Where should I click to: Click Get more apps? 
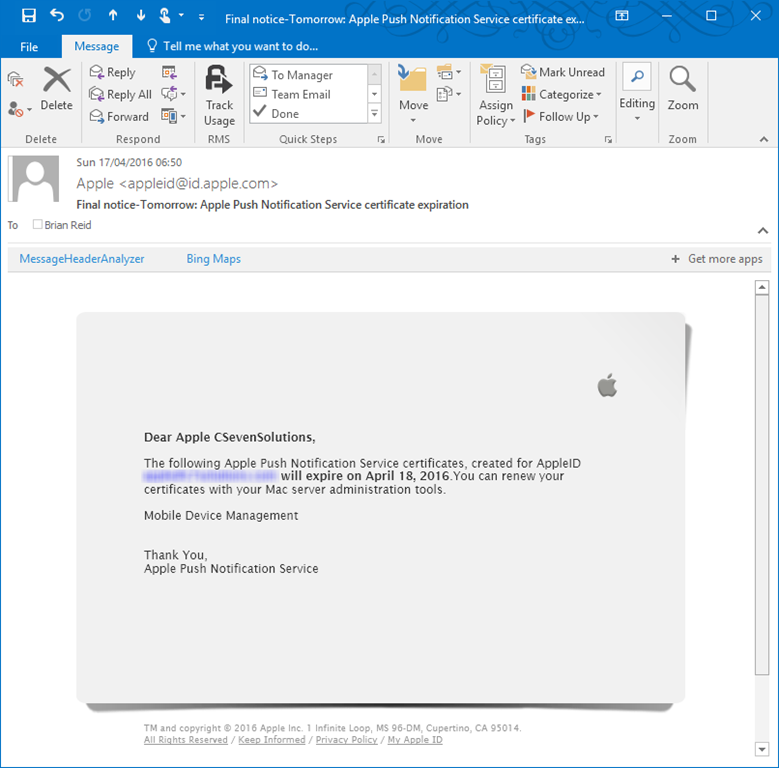[717, 259]
